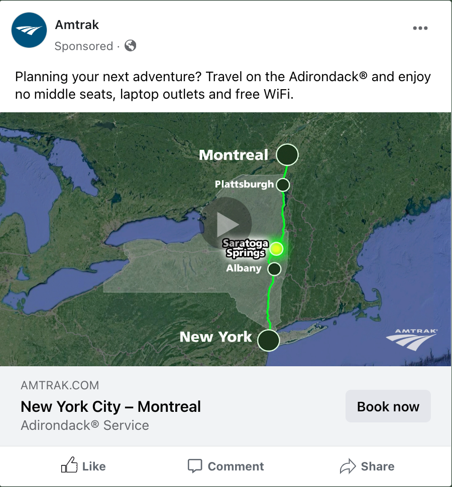This screenshot has height=487, width=452.
Task: Click the New York station marker
Action: coord(268,340)
